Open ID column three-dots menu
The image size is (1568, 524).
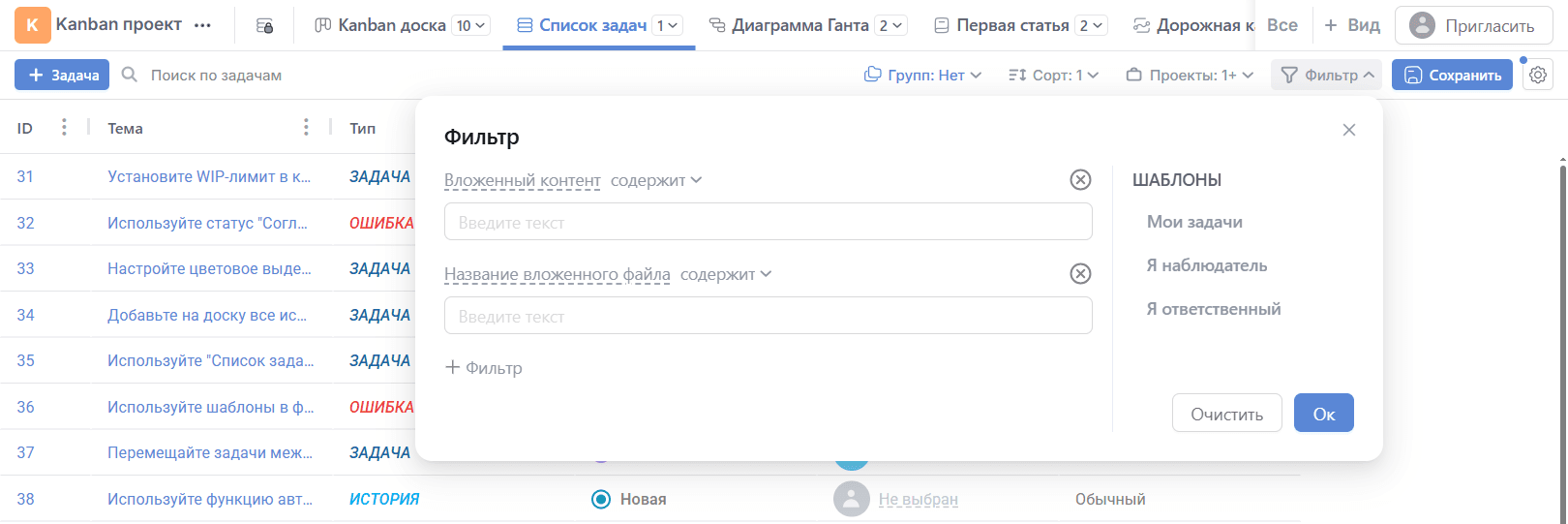[64, 127]
